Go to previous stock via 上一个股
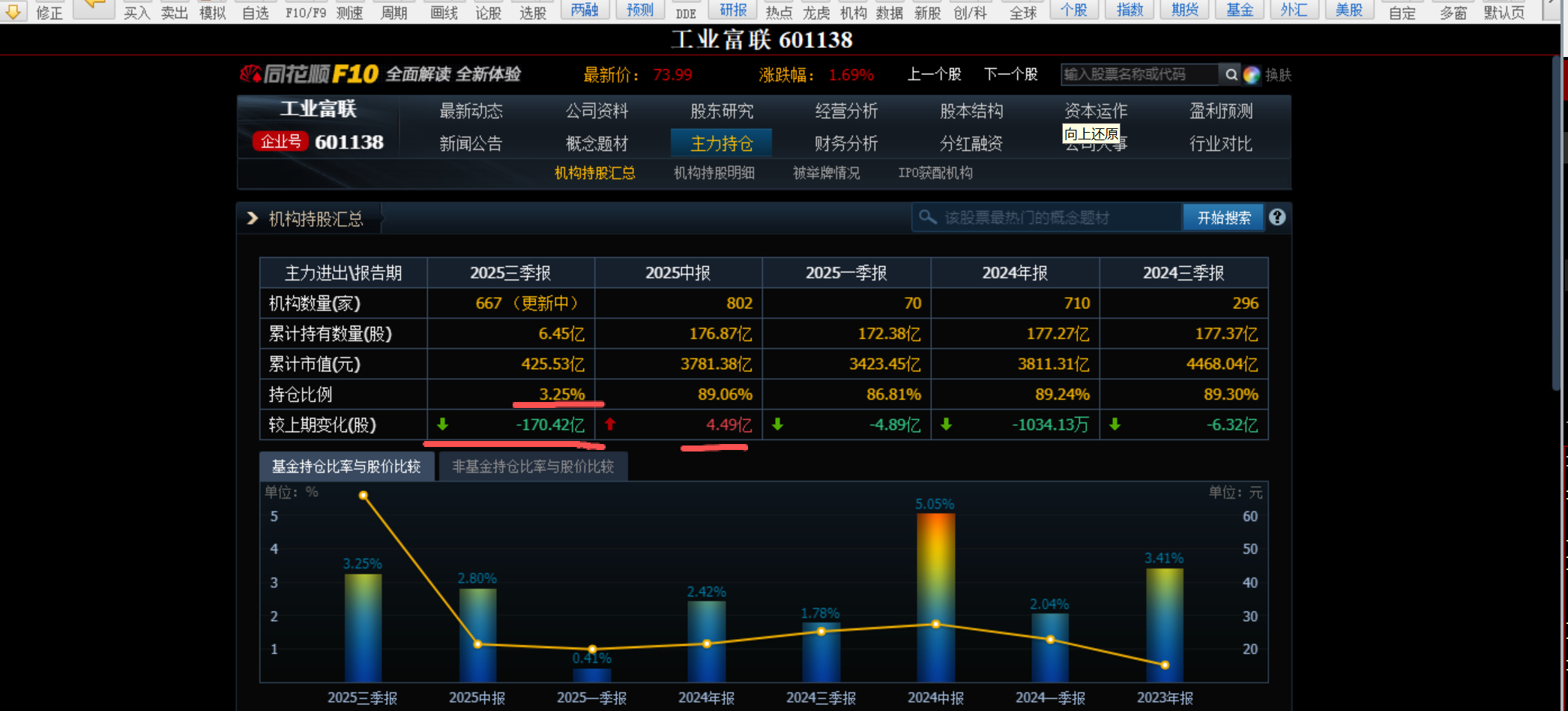Viewport: 1568px width, 711px height. click(934, 74)
